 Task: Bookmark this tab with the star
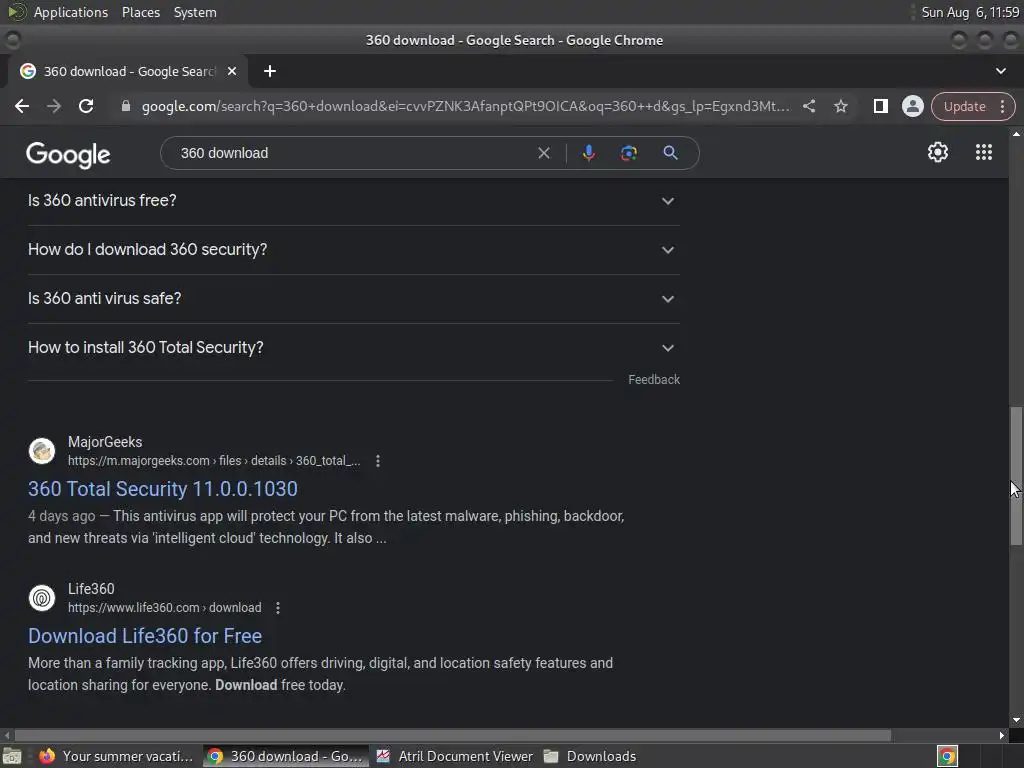(x=840, y=106)
